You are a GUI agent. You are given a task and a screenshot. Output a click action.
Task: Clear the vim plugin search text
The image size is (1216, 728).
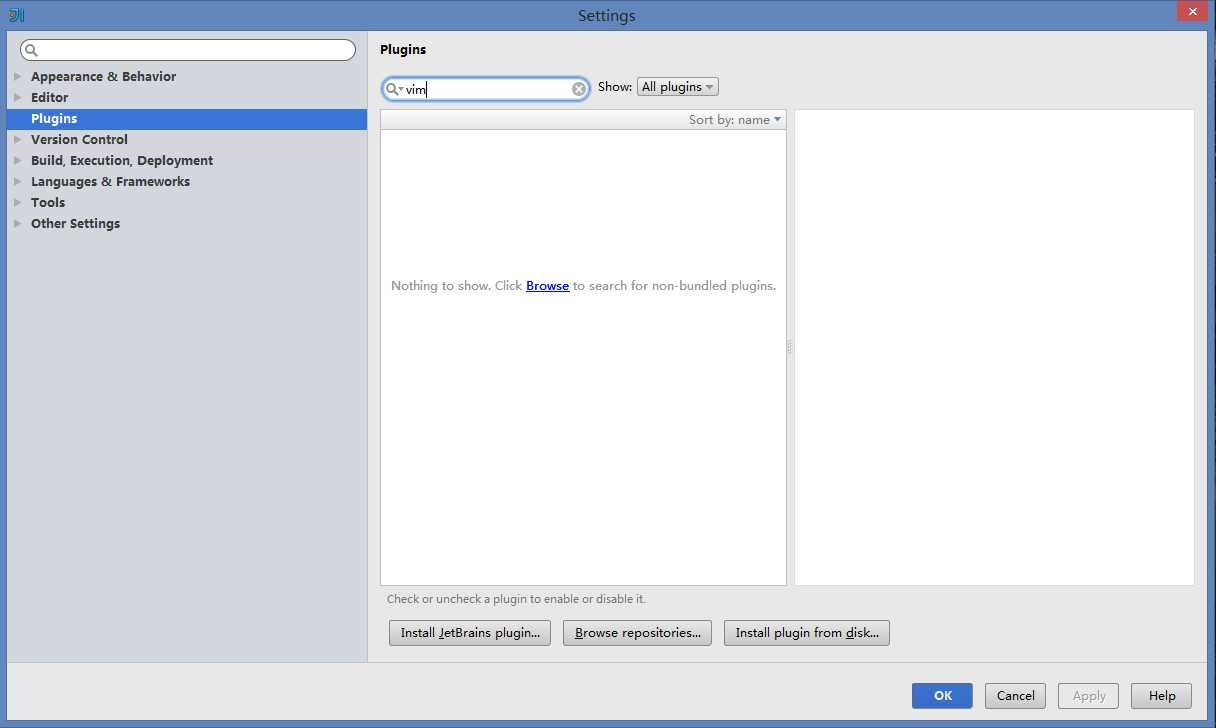pos(579,89)
